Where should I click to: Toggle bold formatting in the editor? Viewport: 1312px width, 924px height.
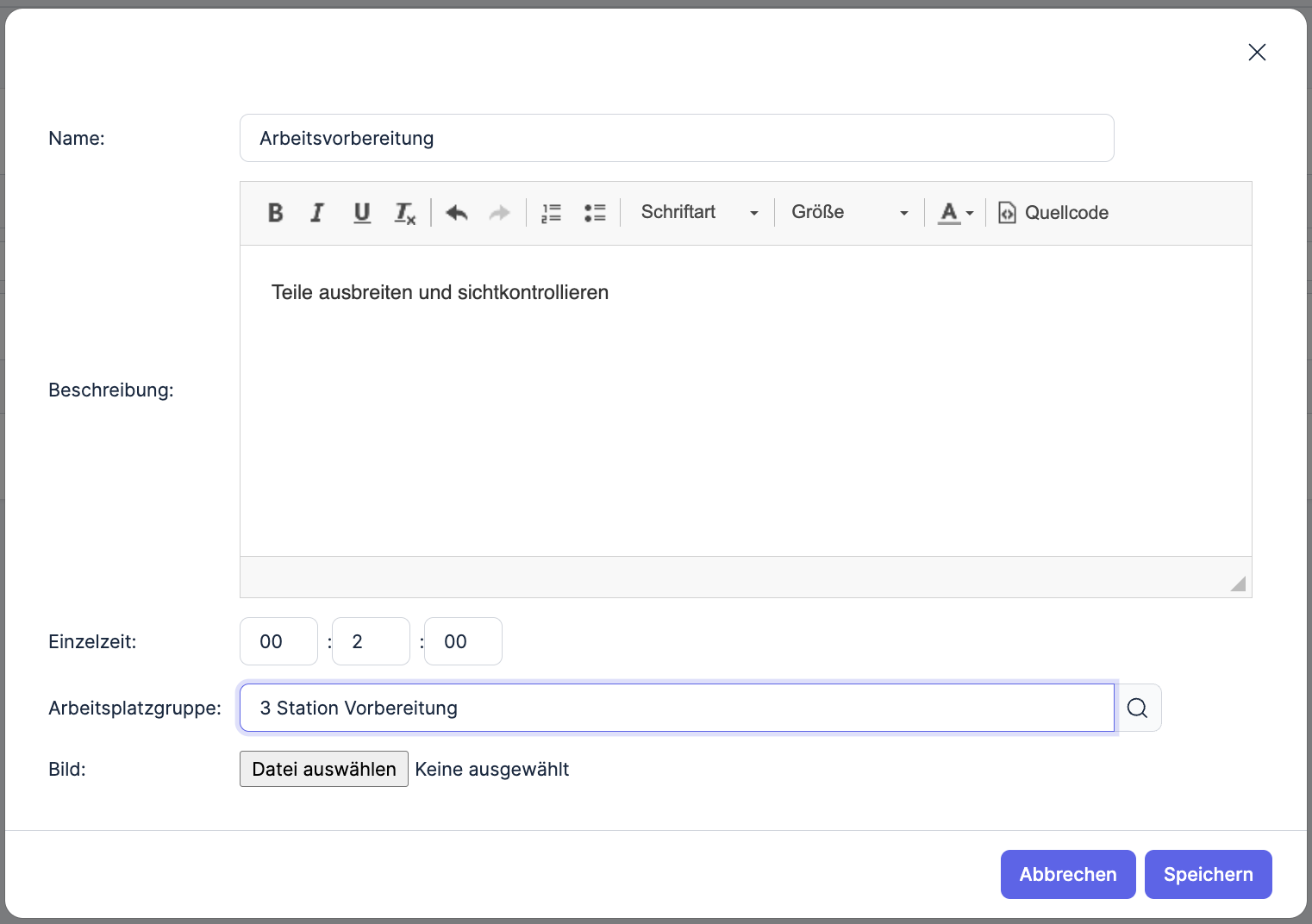275,213
